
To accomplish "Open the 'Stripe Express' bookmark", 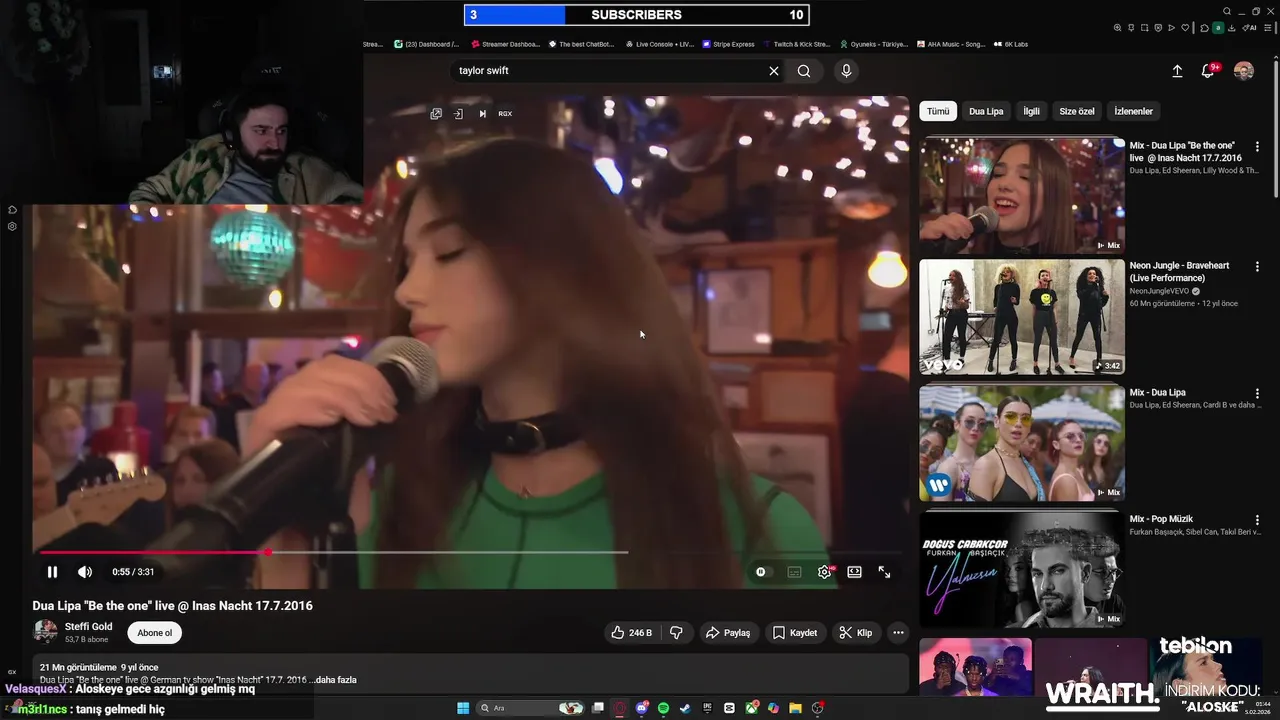I will [x=728, y=44].
